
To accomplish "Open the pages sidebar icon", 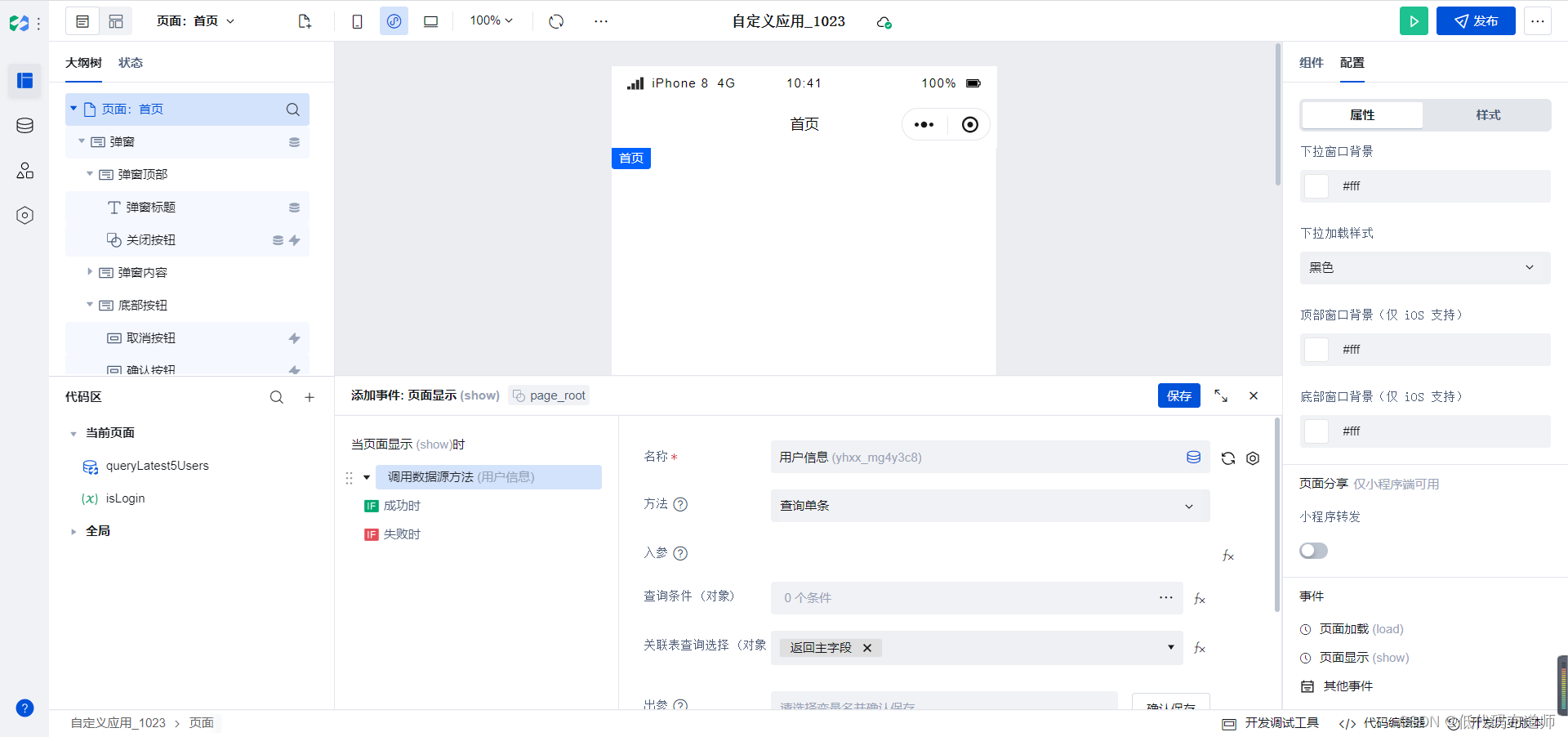I will tap(24, 81).
